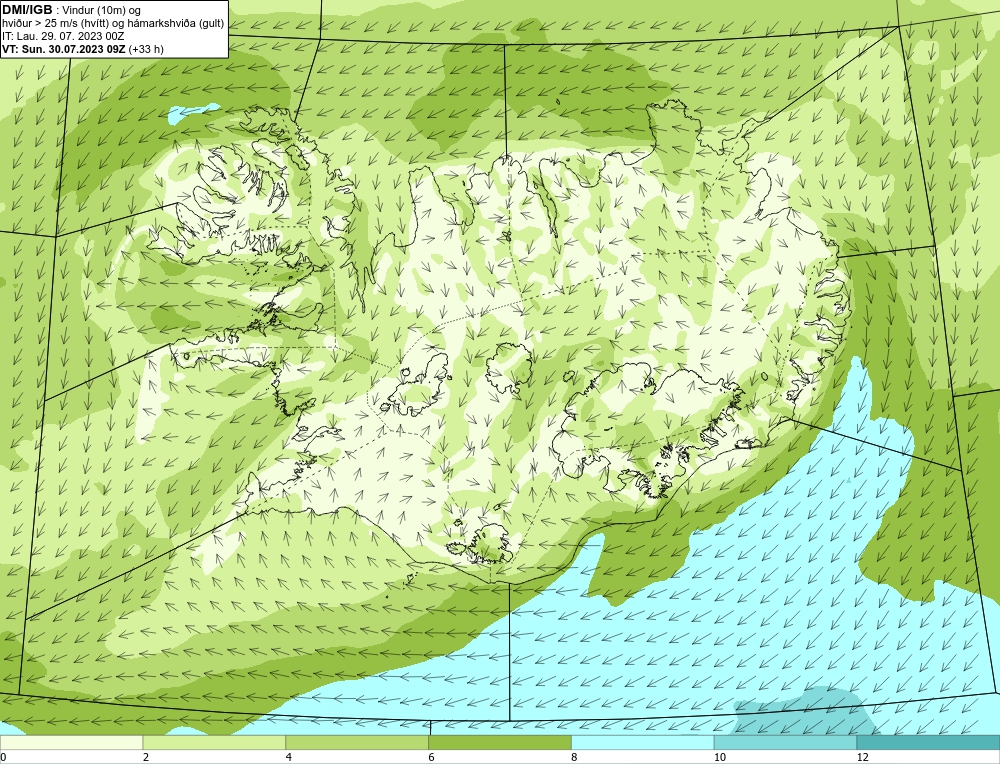Click the 'DMI/IGB' title text
The width and height of the screenshot is (1000, 764).
click(x=27, y=10)
